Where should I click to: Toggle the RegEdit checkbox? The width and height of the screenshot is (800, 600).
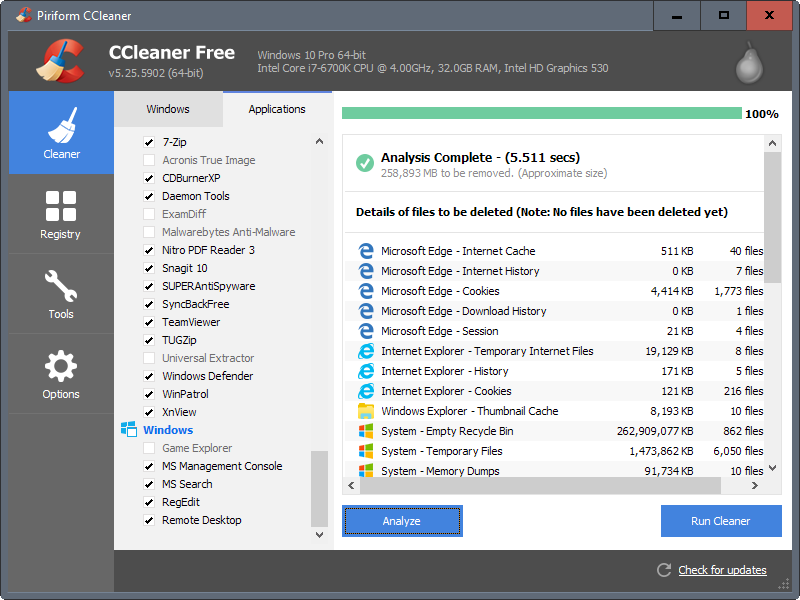click(x=149, y=502)
